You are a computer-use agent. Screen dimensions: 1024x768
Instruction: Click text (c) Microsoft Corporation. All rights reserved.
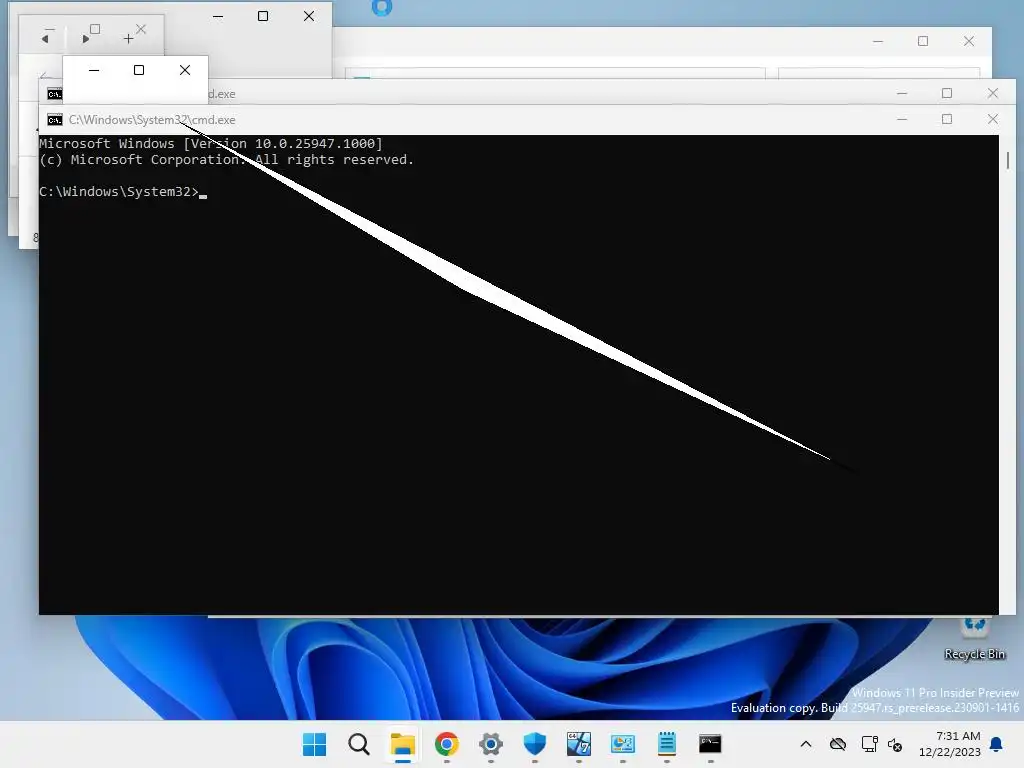coord(227,160)
